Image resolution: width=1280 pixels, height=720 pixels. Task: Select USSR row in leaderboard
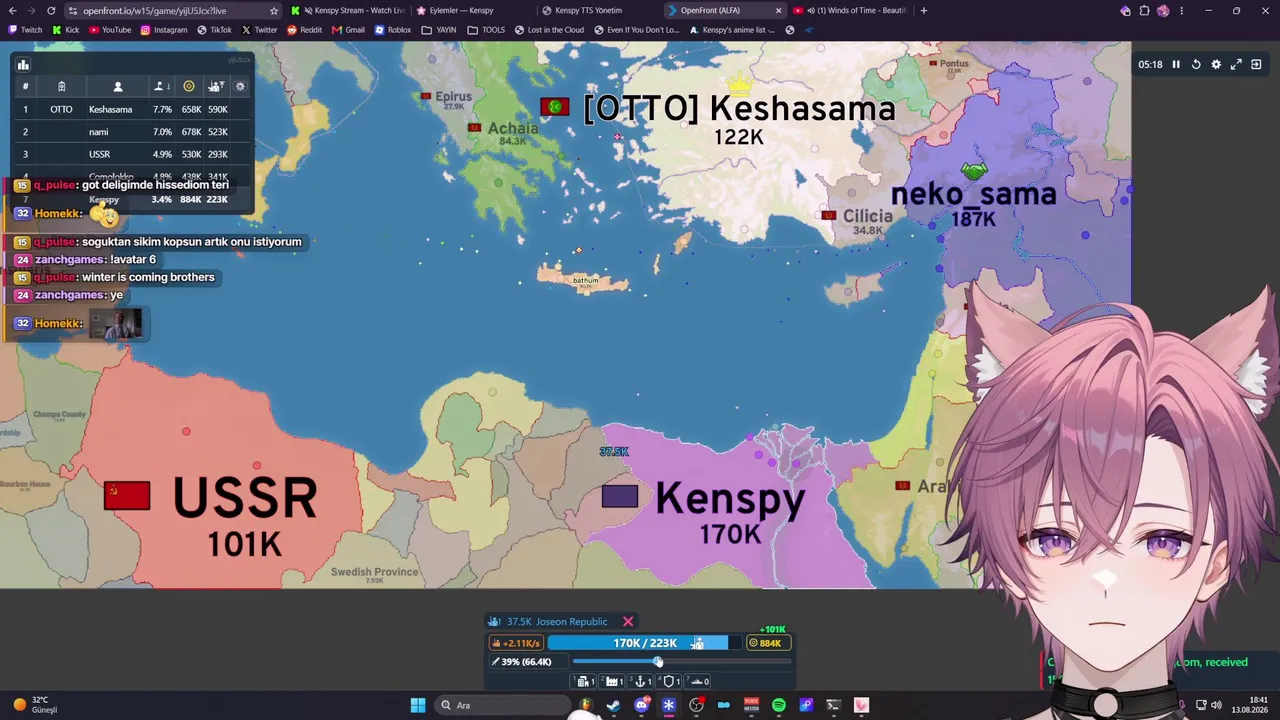tap(131, 154)
